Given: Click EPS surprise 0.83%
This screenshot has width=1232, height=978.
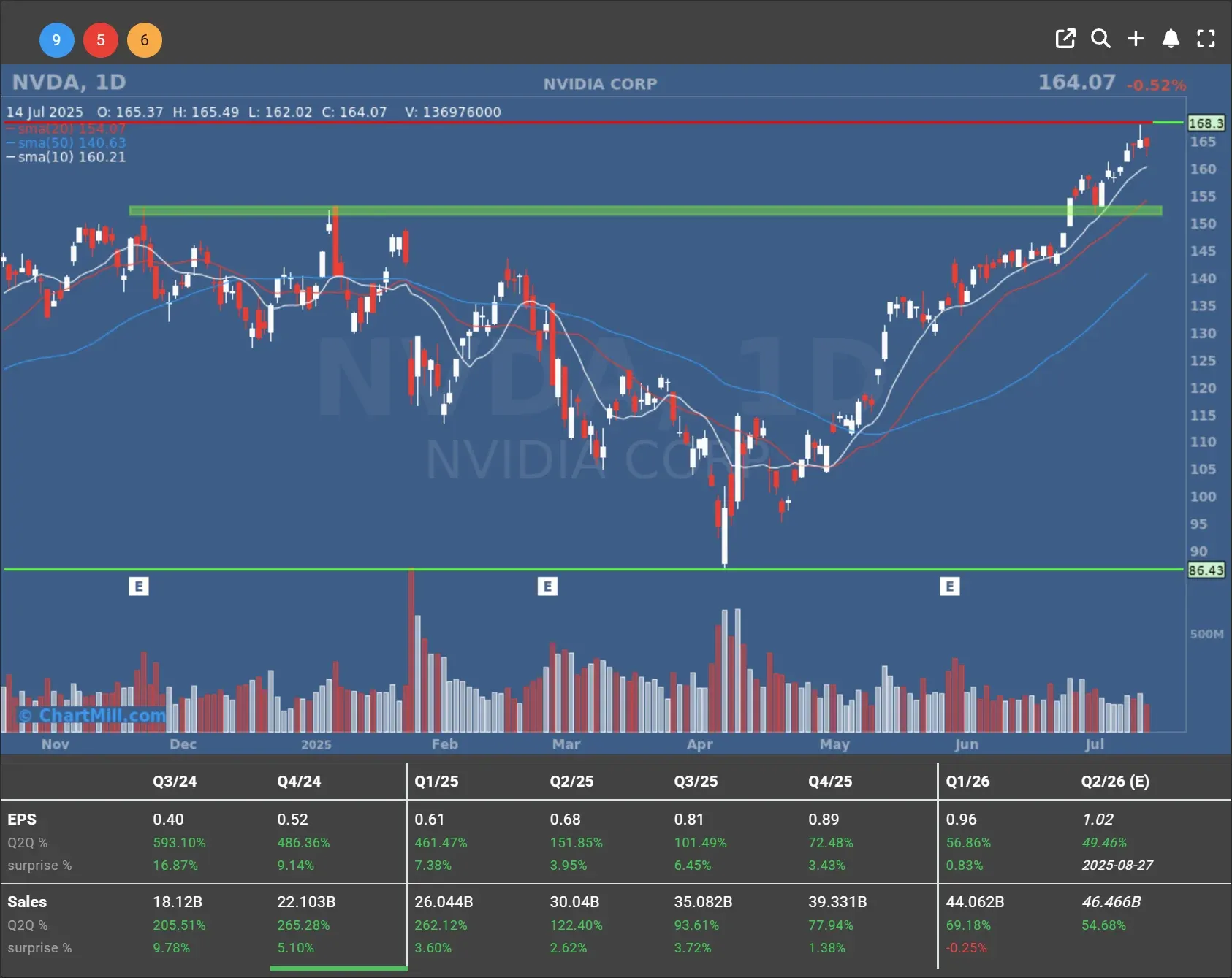Looking at the screenshot, I should [x=965, y=866].
